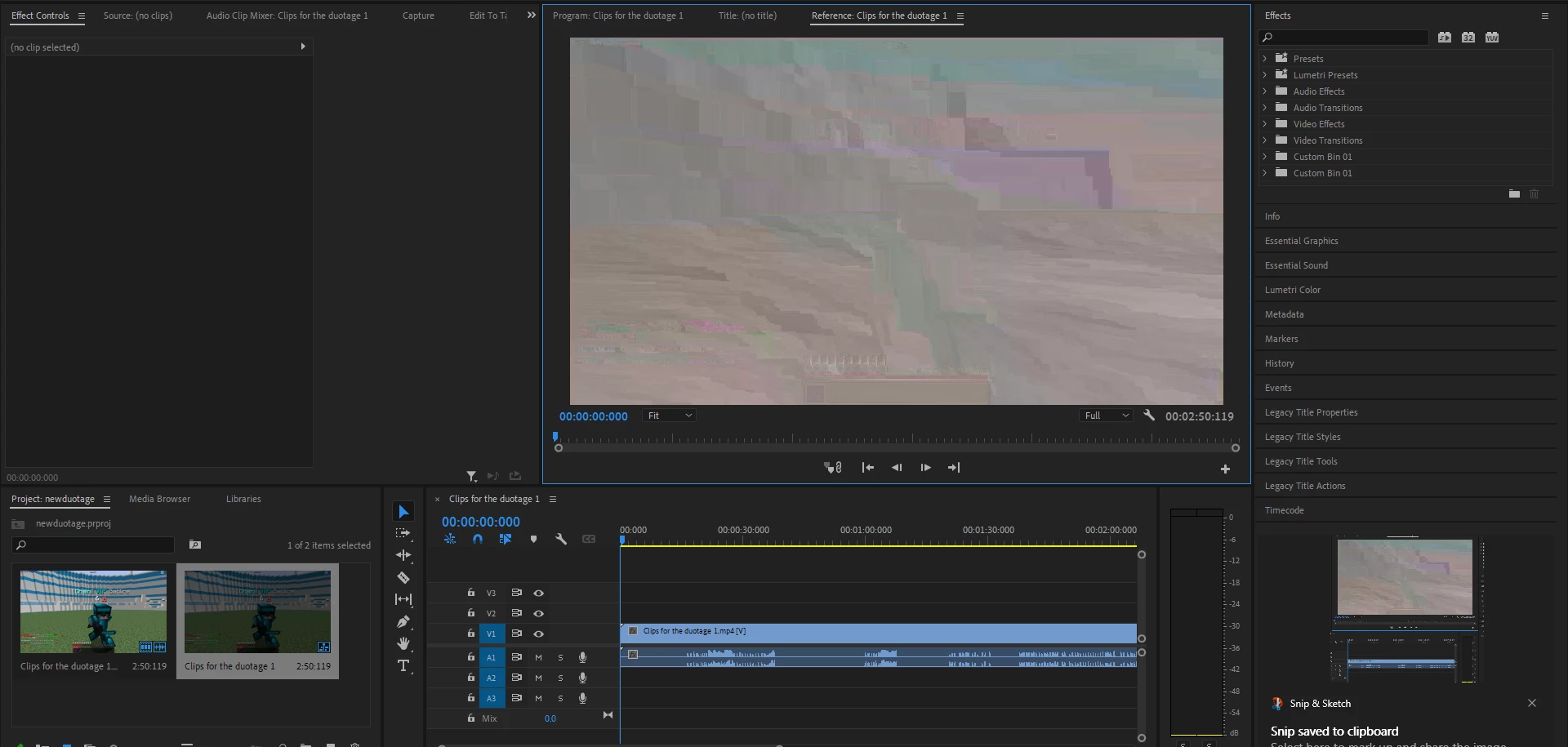This screenshot has height=747, width=1568.
Task: Create a New Custom Bin in the Effects panel
Action: 1514,194
